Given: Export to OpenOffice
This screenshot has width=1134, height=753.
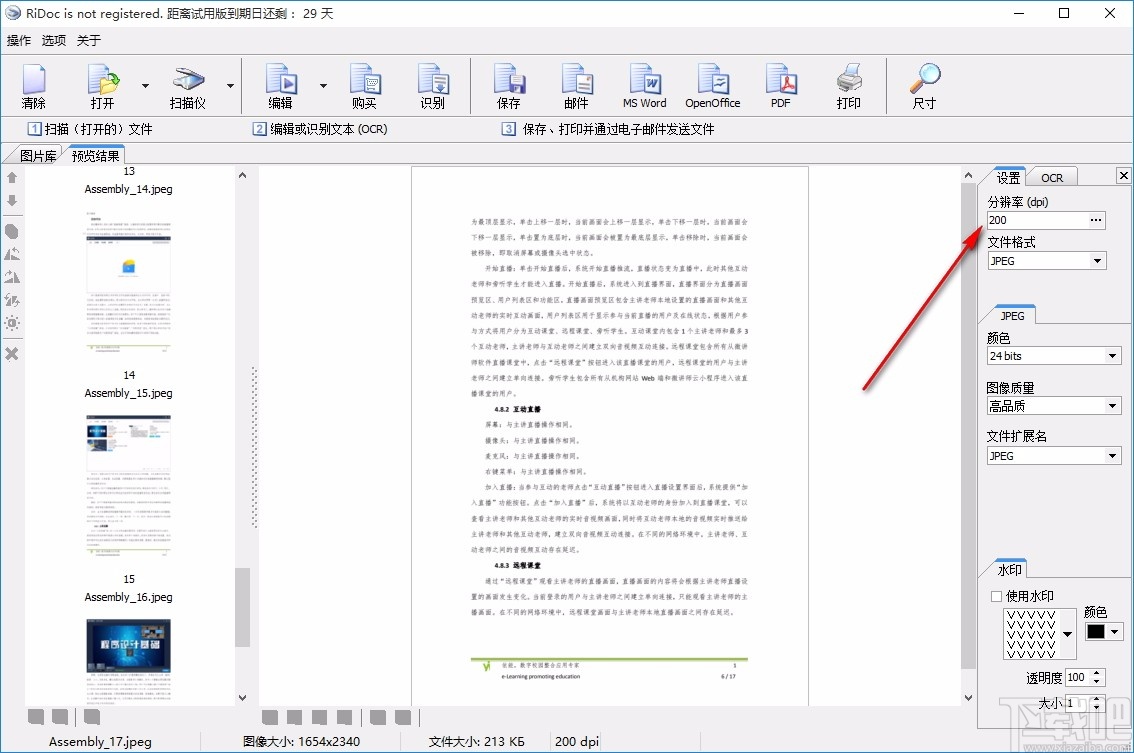Looking at the screenshot, I should coord(712,87).
